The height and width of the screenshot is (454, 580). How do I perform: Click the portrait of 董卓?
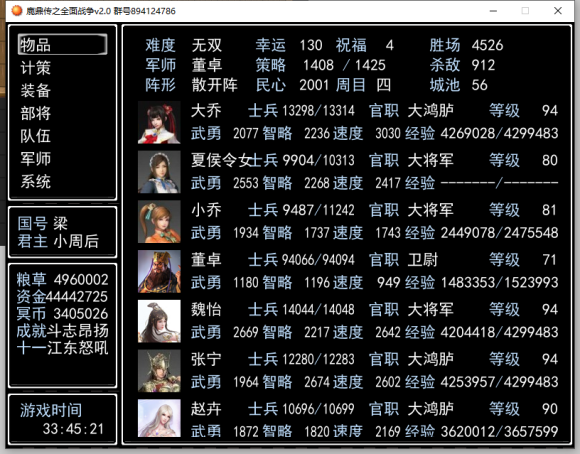click(159, 272)
